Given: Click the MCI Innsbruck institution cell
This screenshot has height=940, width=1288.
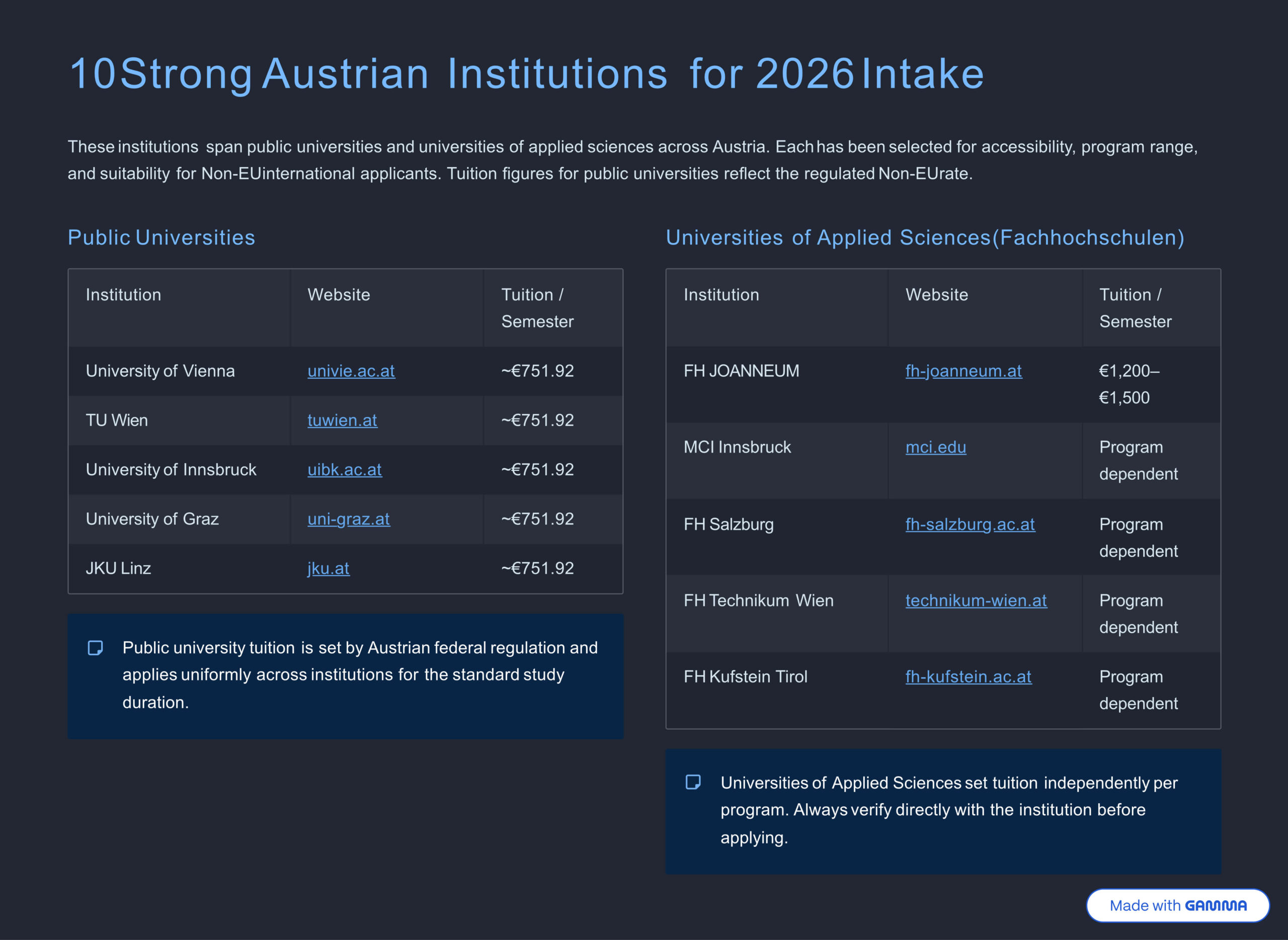Looking at the screenshot, I should (x=737, y=447).
